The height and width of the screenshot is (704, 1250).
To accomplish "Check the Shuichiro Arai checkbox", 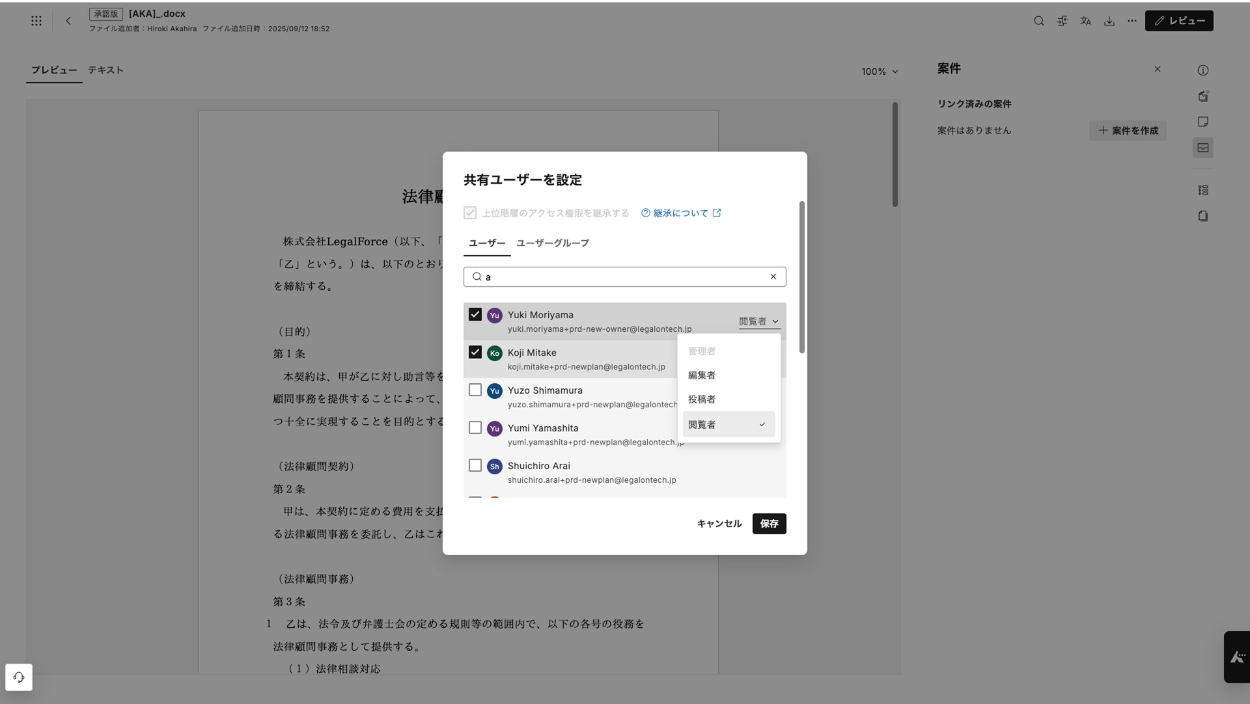I will point(475,465).
